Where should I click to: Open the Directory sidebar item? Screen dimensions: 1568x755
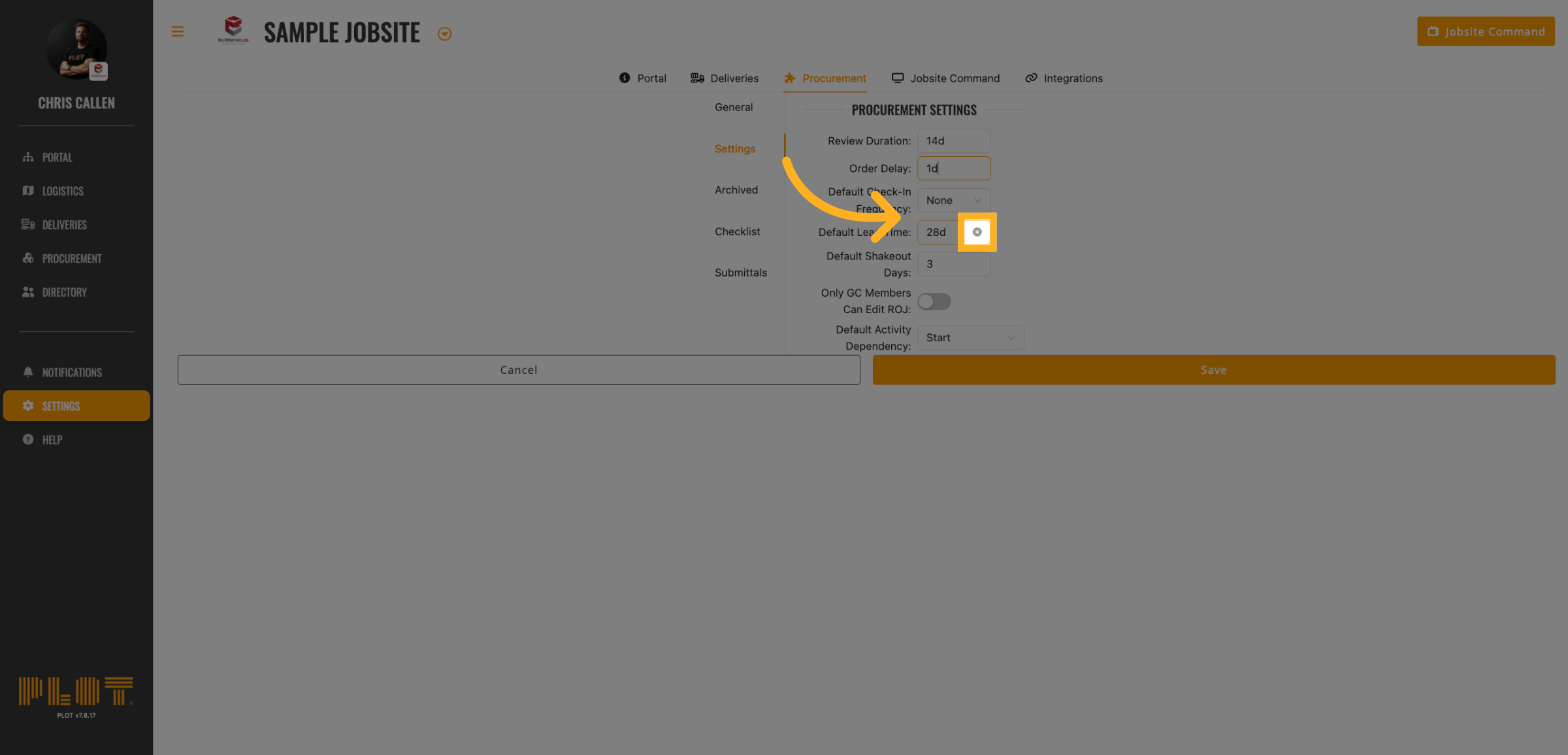pyautogui.click(x=63, y=292)
